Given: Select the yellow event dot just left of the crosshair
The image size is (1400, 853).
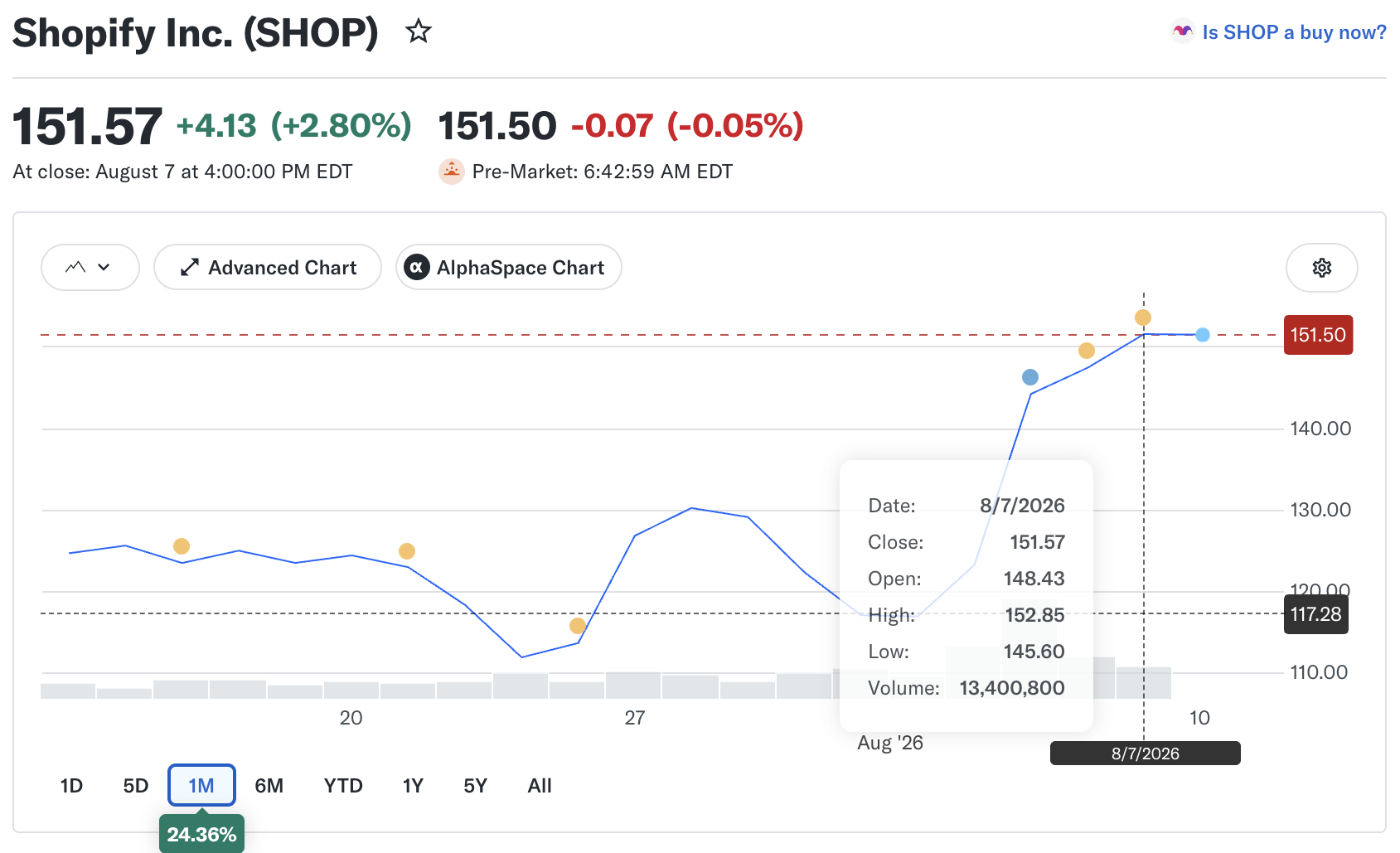Looking at the screenshot, I should (1087, 351).
